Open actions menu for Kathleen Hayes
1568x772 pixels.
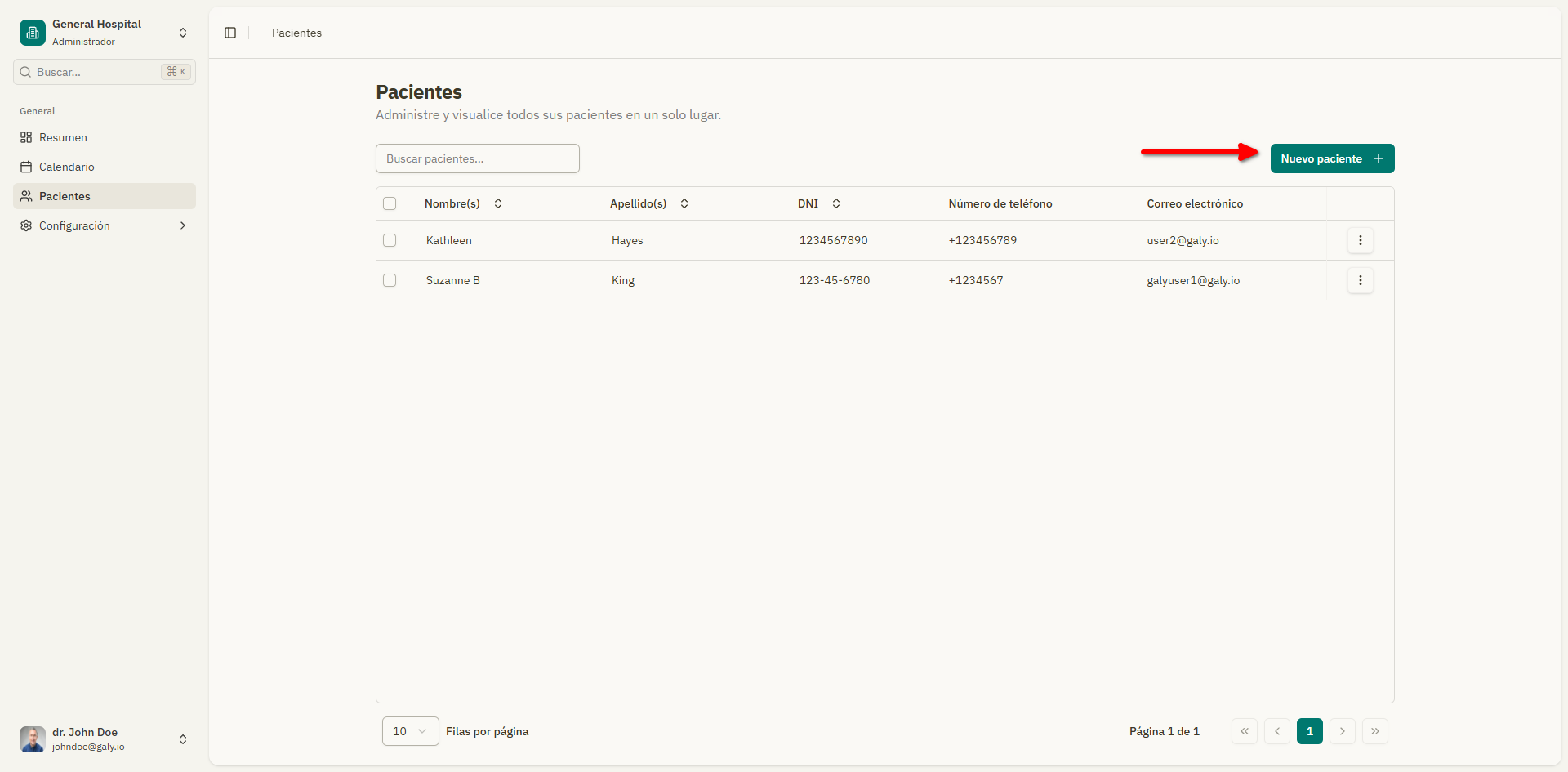(x=1360, y=240)
